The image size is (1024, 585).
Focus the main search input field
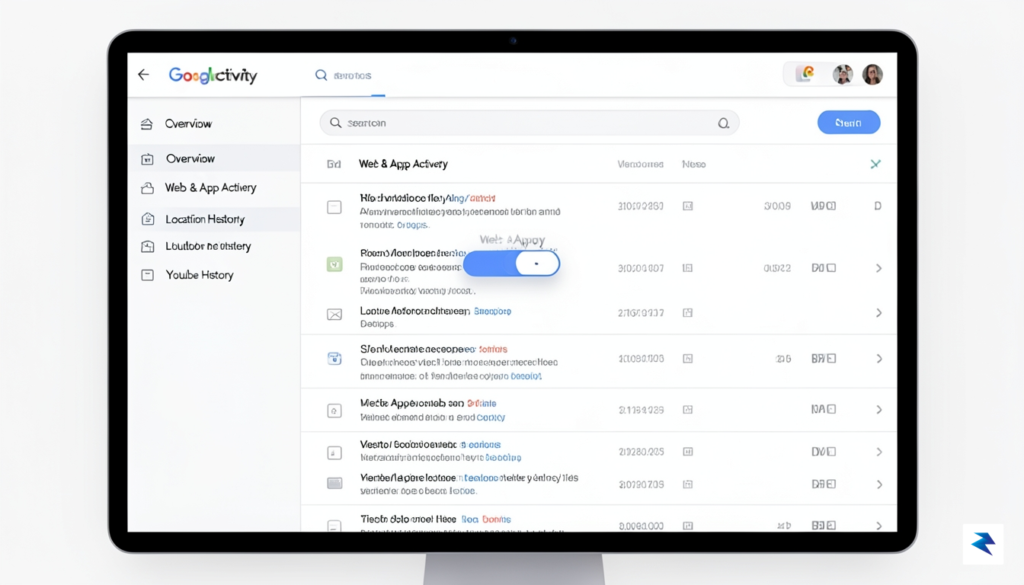[529, 123]
